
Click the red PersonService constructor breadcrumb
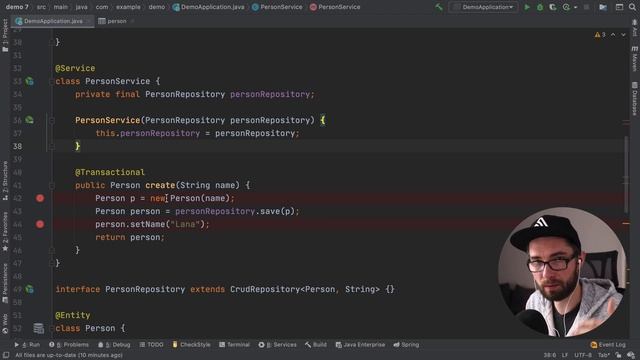[x=335, y=7]
